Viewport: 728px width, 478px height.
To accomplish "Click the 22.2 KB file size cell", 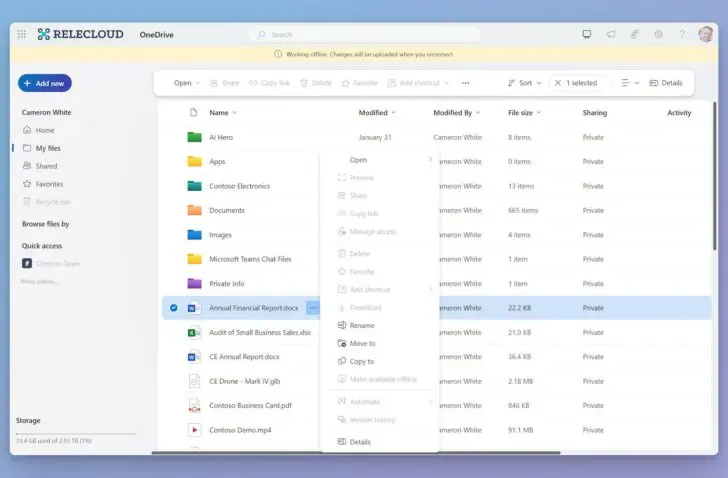I will 520,308.
